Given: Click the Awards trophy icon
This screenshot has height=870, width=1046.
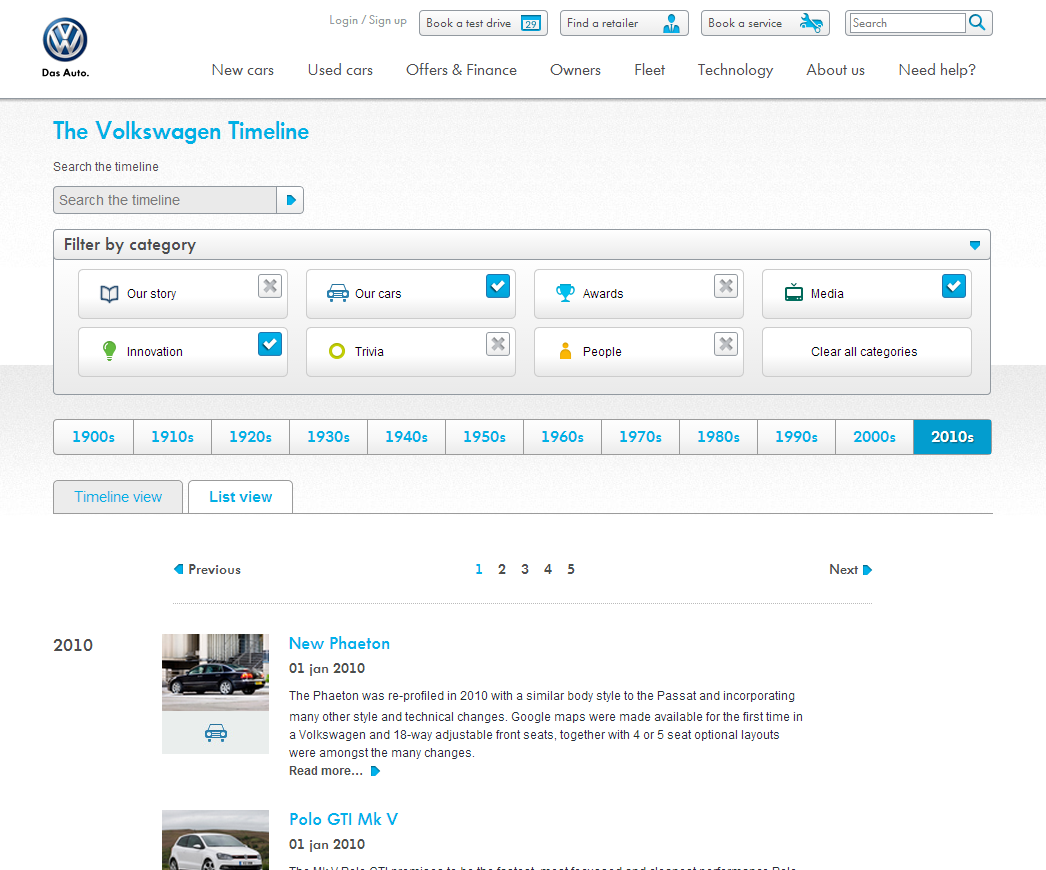Looking at the screenshot, I should click(566, 293).
